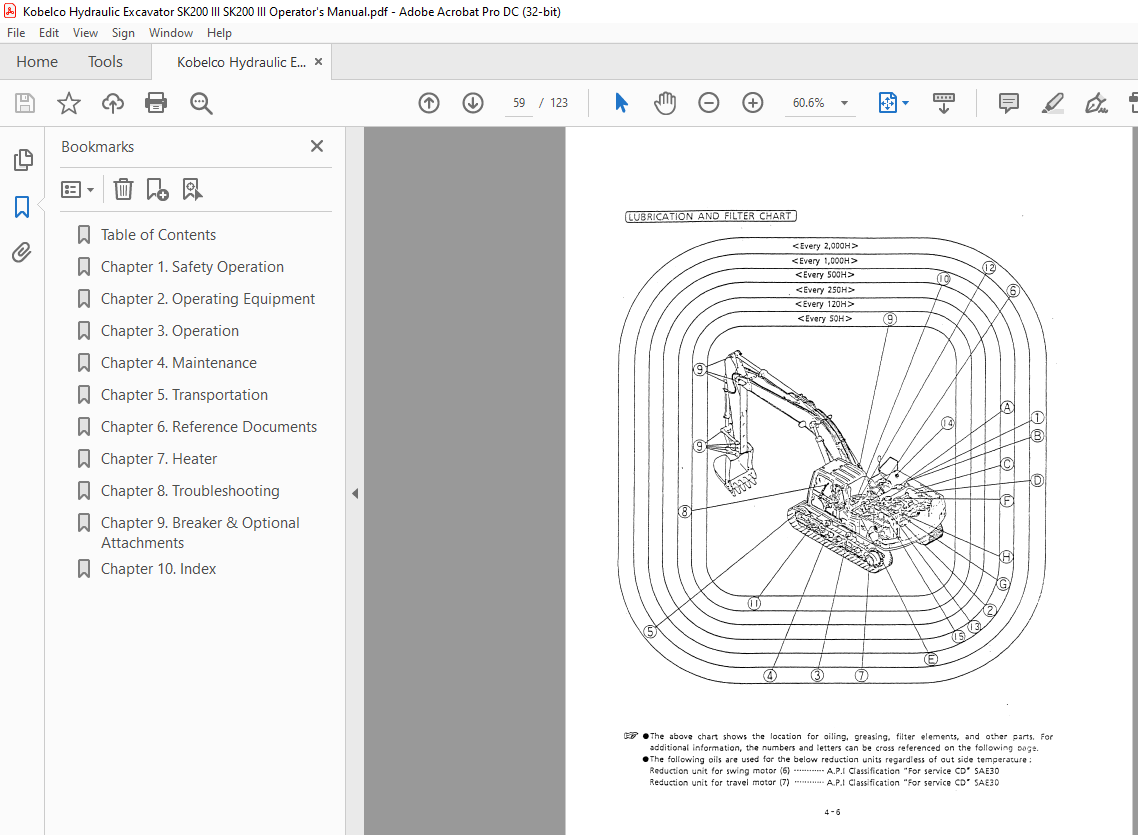Select the Highlight text tool
1138x835 pixels.
(x=1052, y=103)
